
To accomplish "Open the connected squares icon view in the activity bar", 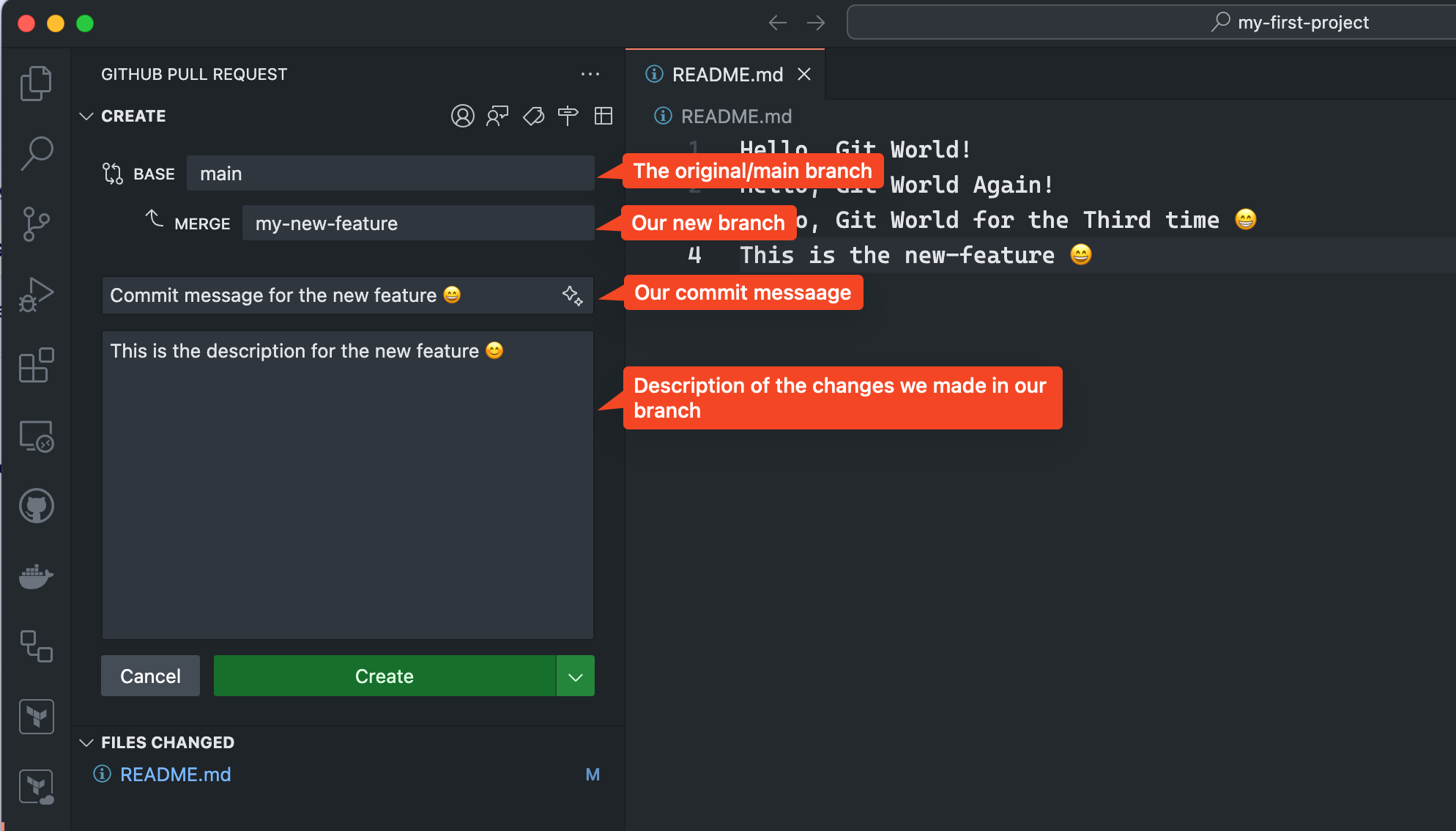I will (36, 646).
